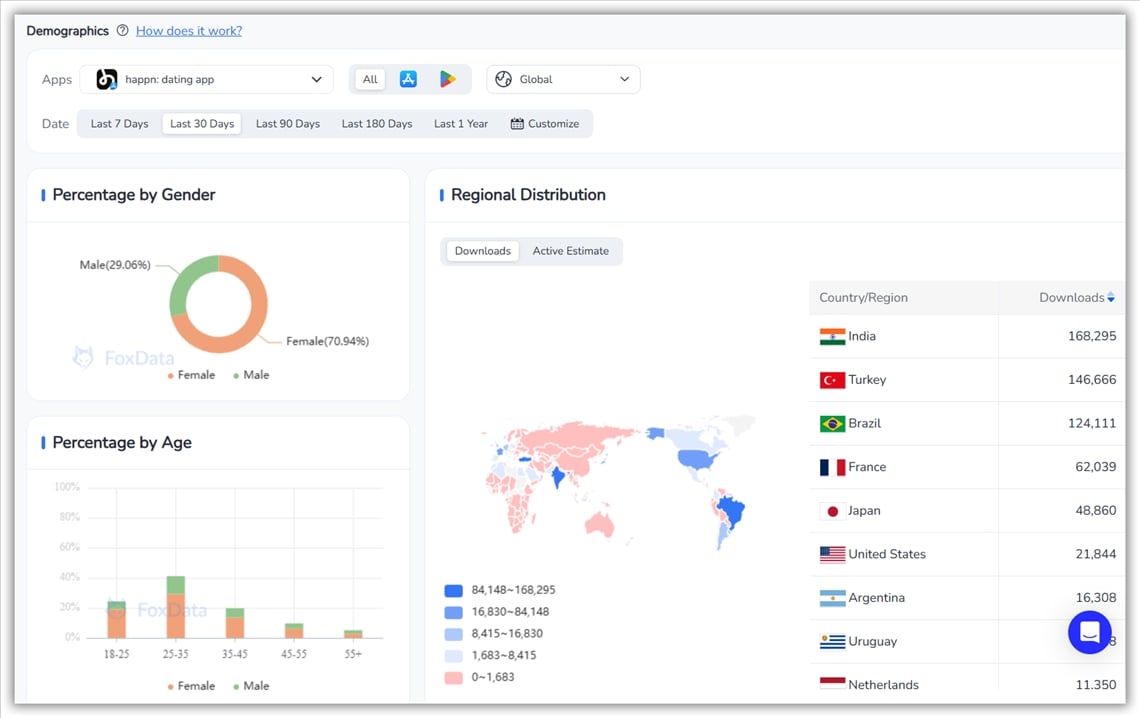Select the Last 90 Days range
Screen dimensions: 1140x718
pyautogui.click(x=288, y=124)
